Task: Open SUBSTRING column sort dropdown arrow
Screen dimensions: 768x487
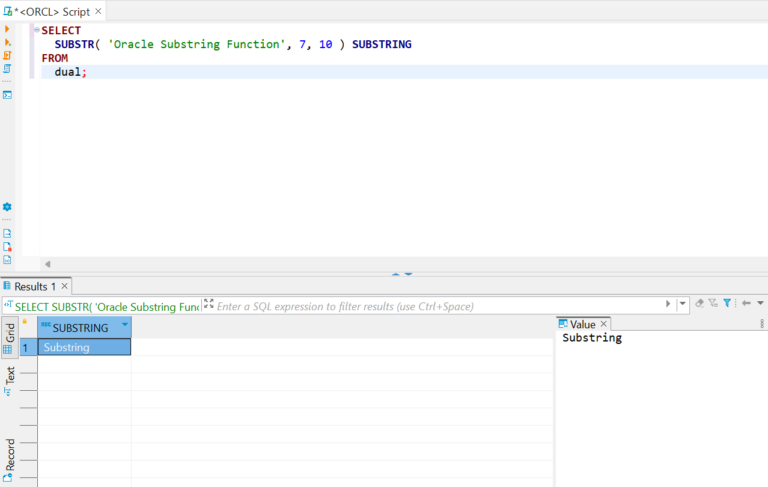Action: [x=125, y=324]
